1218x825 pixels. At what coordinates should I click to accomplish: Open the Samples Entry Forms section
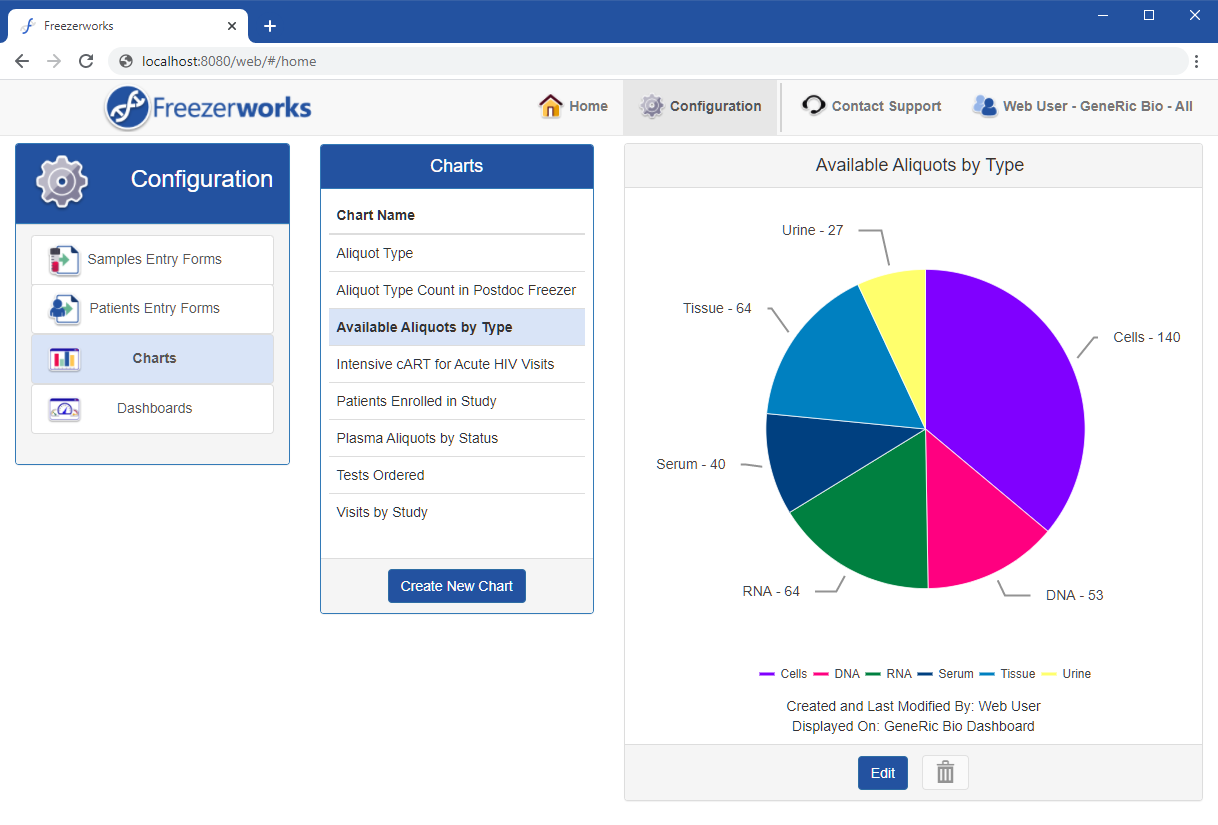click(152, 259)
